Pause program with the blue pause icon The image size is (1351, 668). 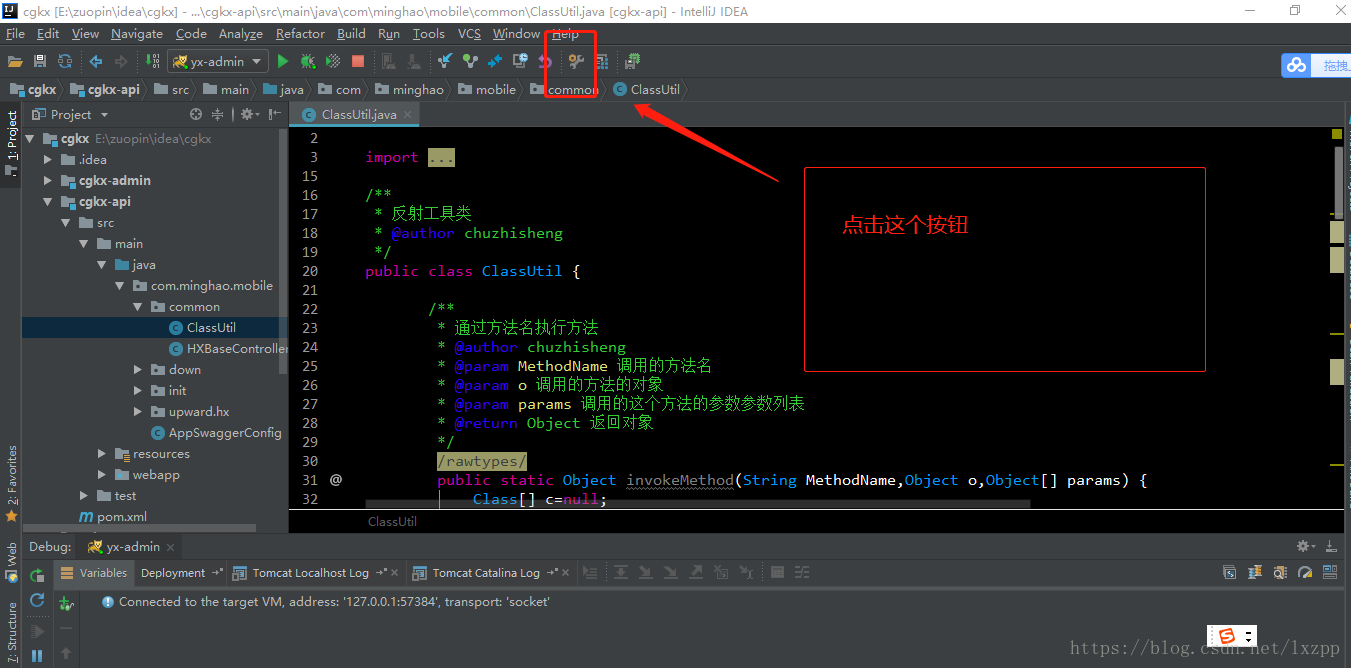pyautogui.click(x=37, y=656)
